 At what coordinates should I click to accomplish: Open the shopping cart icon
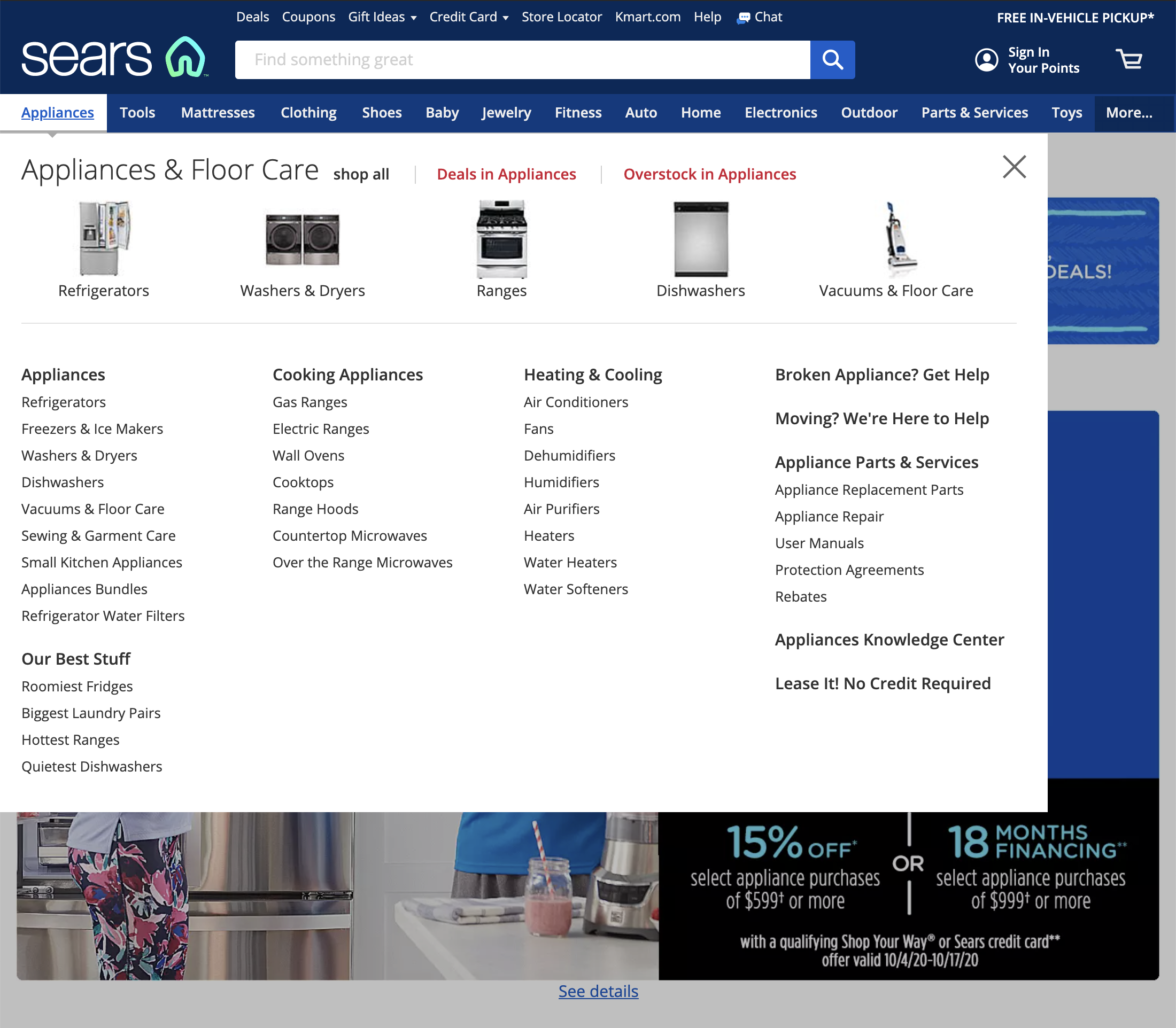[1129, 60]
